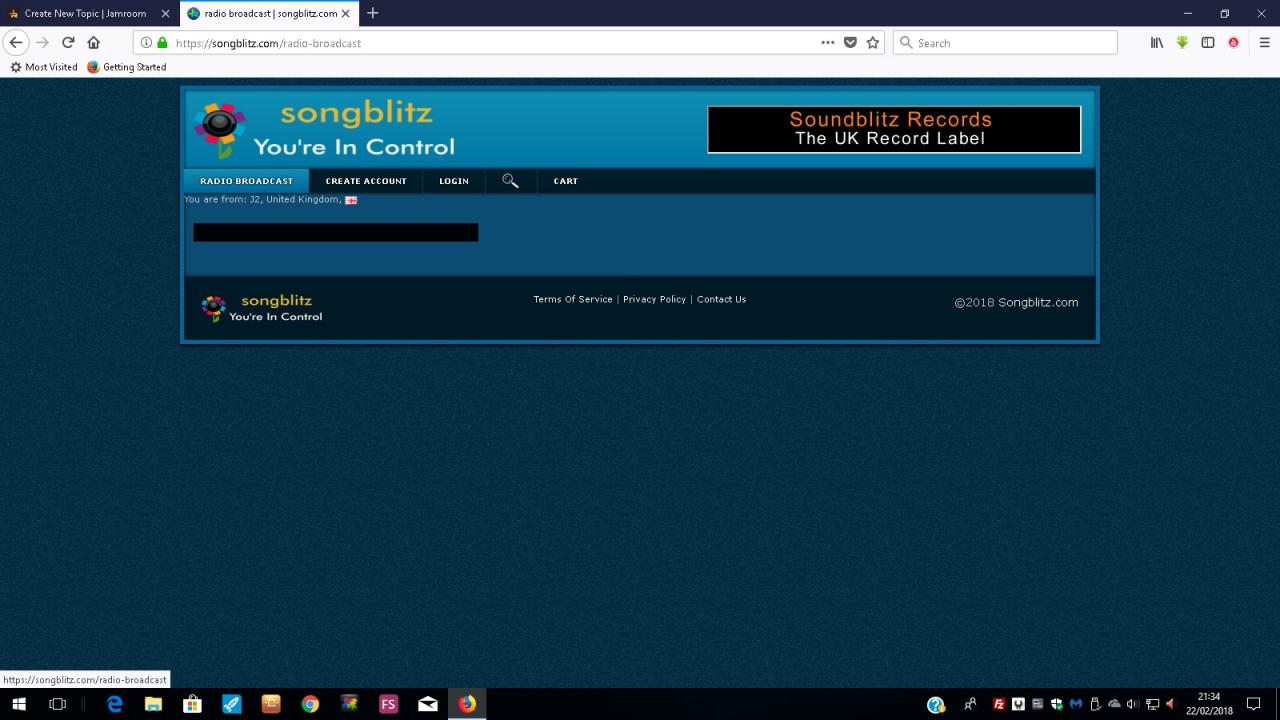Open the Getting Started bookmark
The height and width of the screenshot is (720, 1280).
point(127,67)
